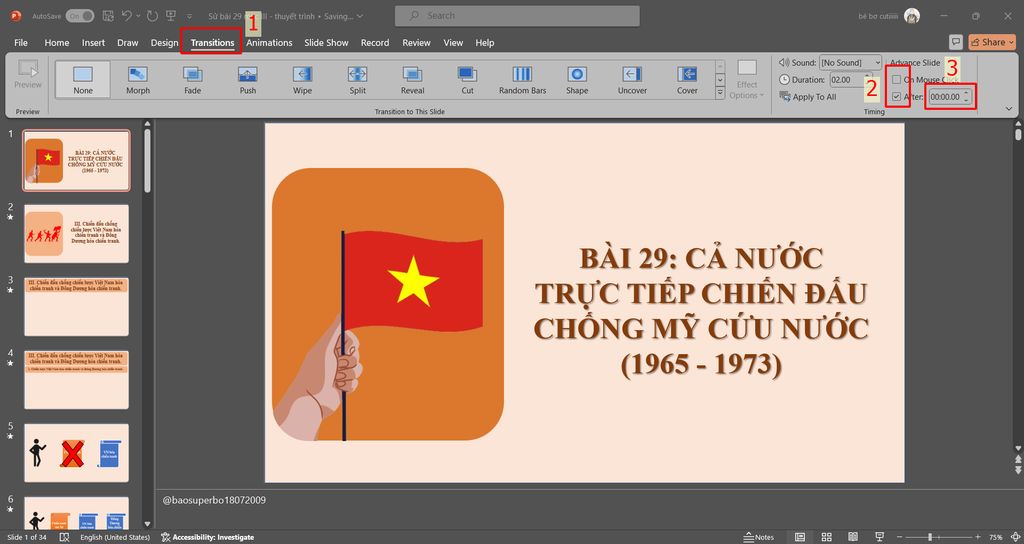Image resolution: width=1024 pixels, height=544 pixels.
Task: Open the Slide Show tab
Action: (x=326, y=42)
